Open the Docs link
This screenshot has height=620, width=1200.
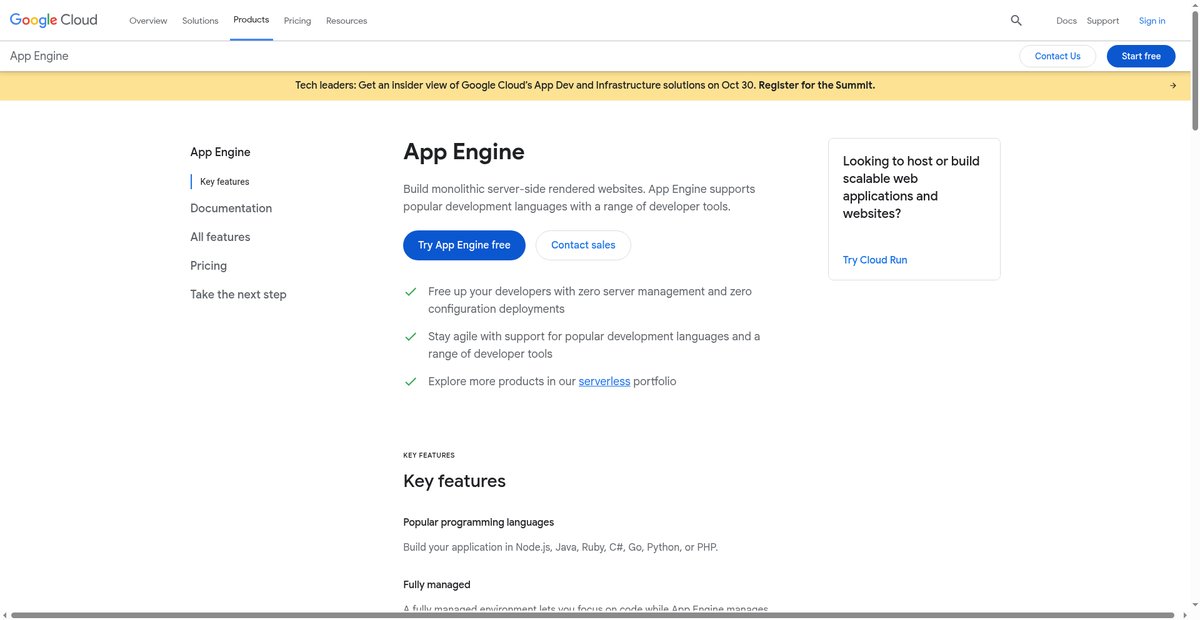[1066, 21]
